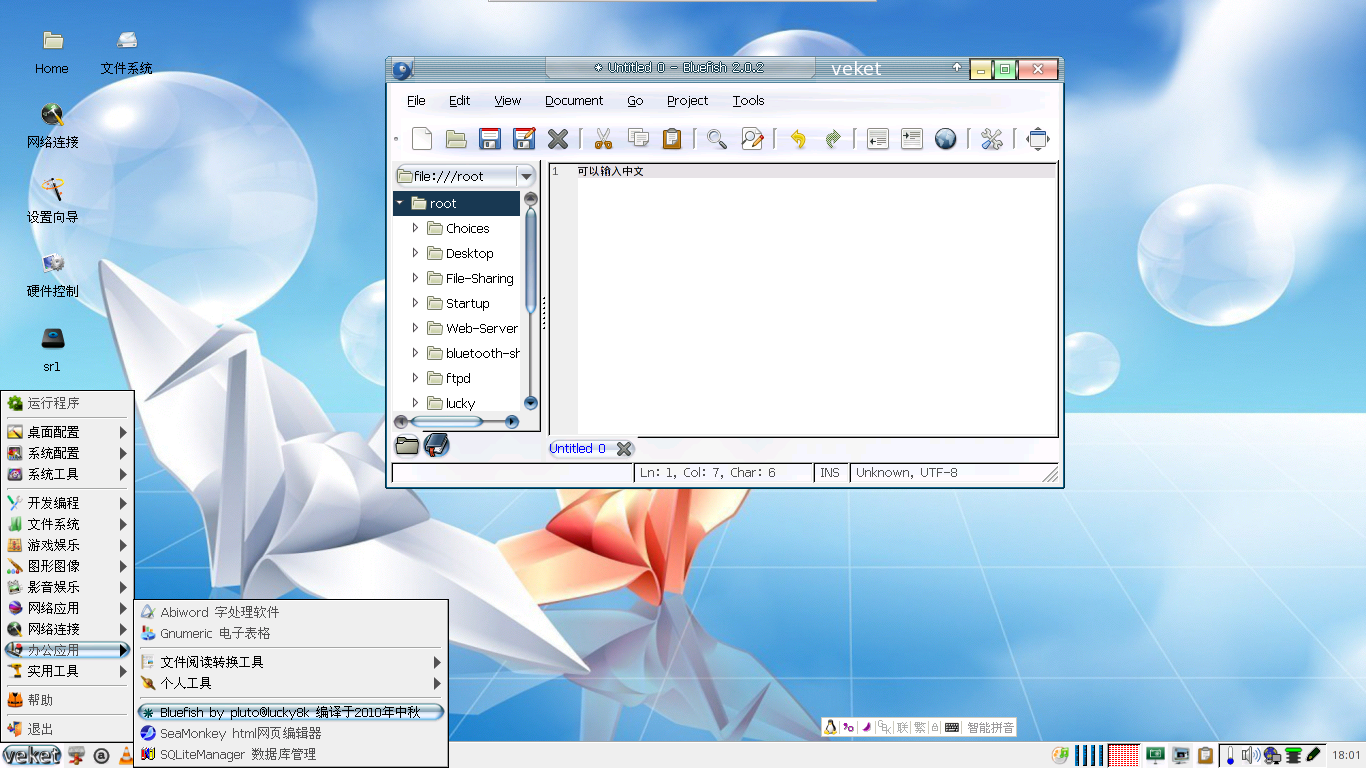Click INS mode indicator in status bar
This screenshot has height=768, width=1366.
click(830, 472)
